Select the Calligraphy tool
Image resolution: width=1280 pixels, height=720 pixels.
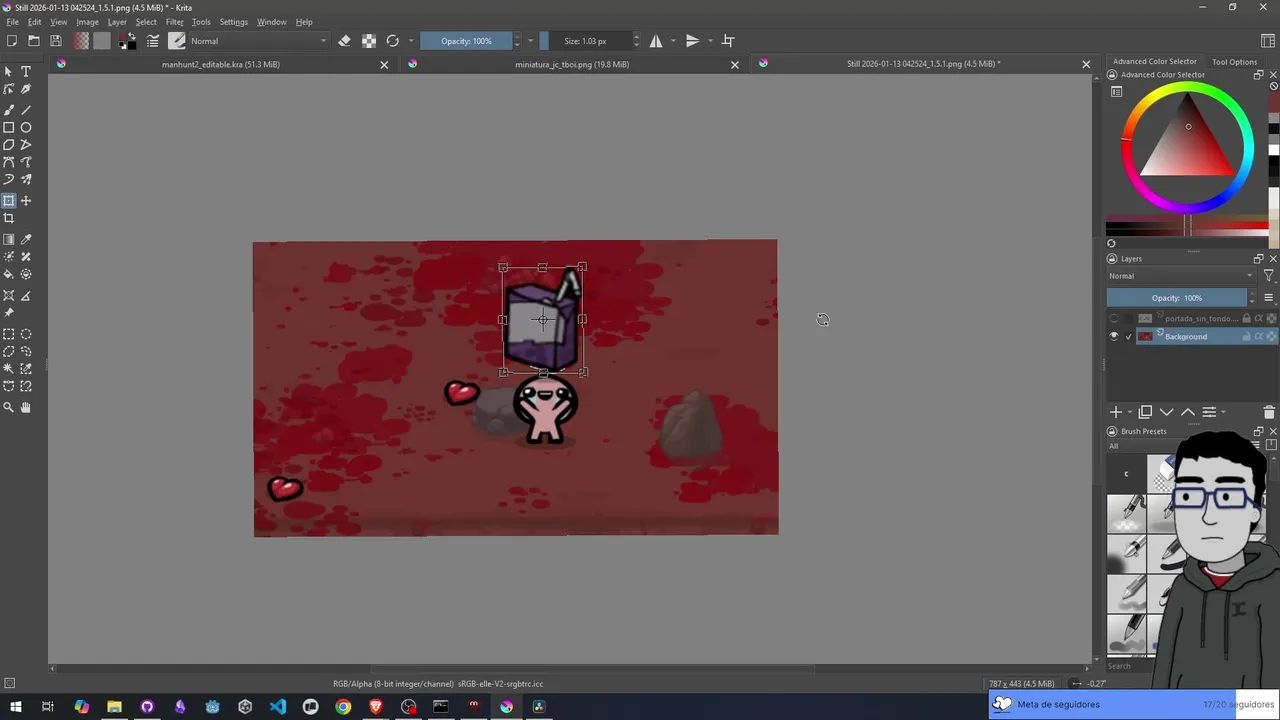pyautogui.click(x=26, y=90)
